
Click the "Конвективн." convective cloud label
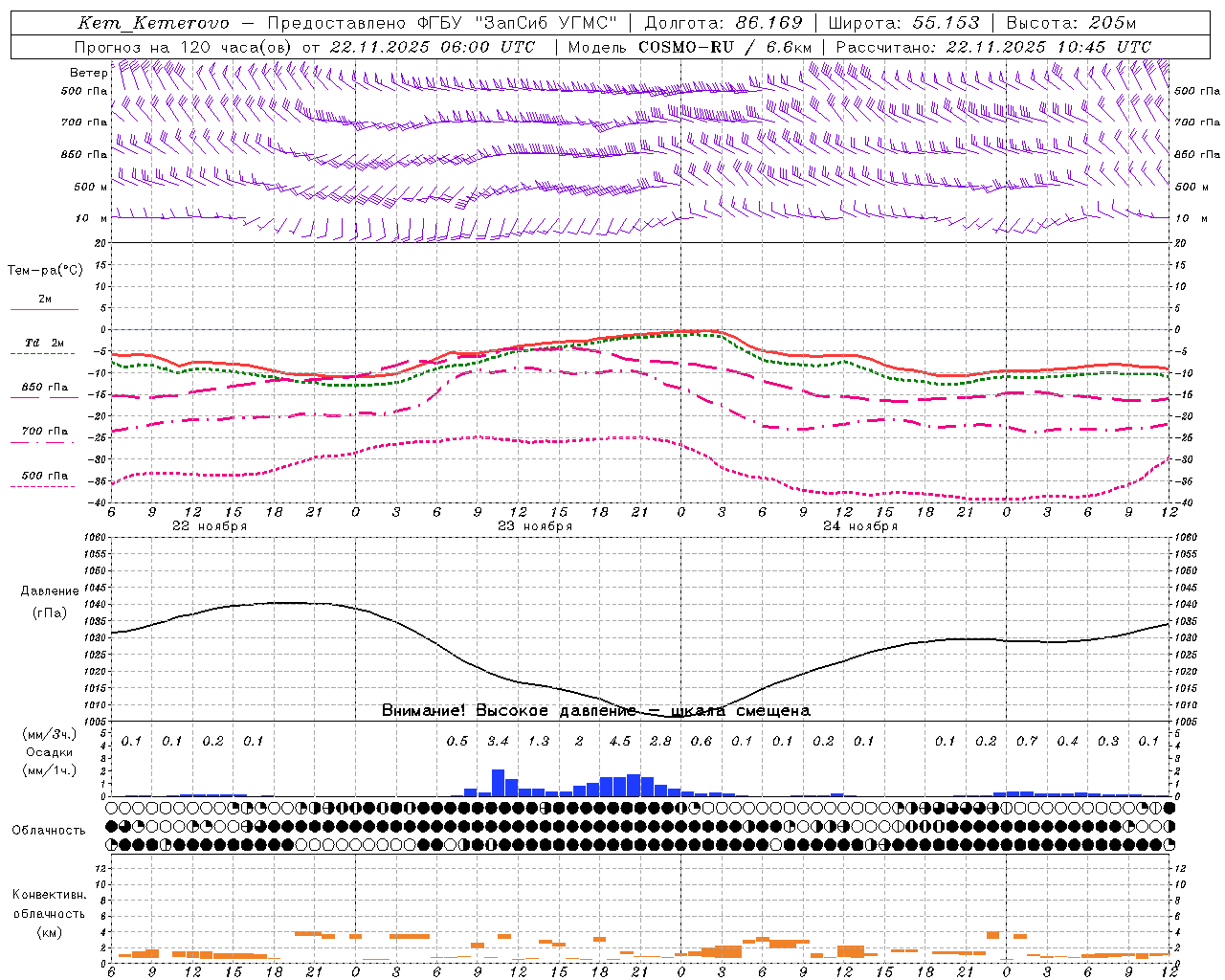50,895
